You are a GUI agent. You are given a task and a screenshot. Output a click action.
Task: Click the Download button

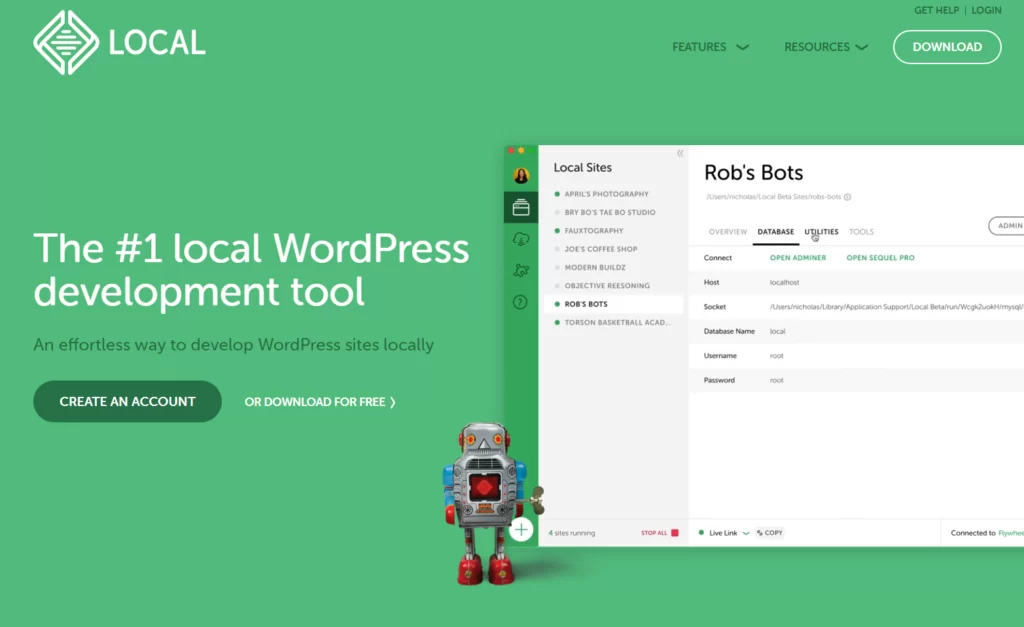click(947, 47)
